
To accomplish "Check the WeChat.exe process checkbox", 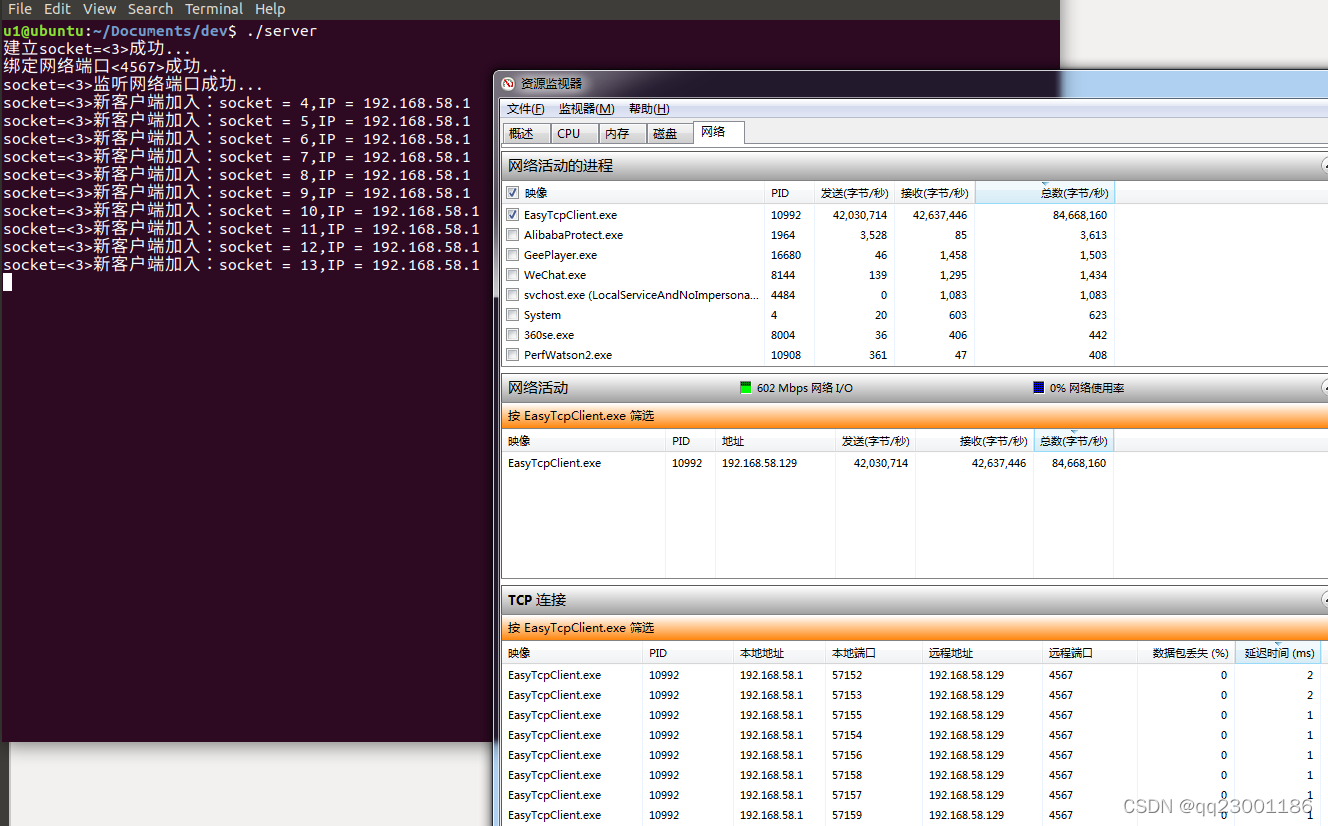I will (512, 275).
